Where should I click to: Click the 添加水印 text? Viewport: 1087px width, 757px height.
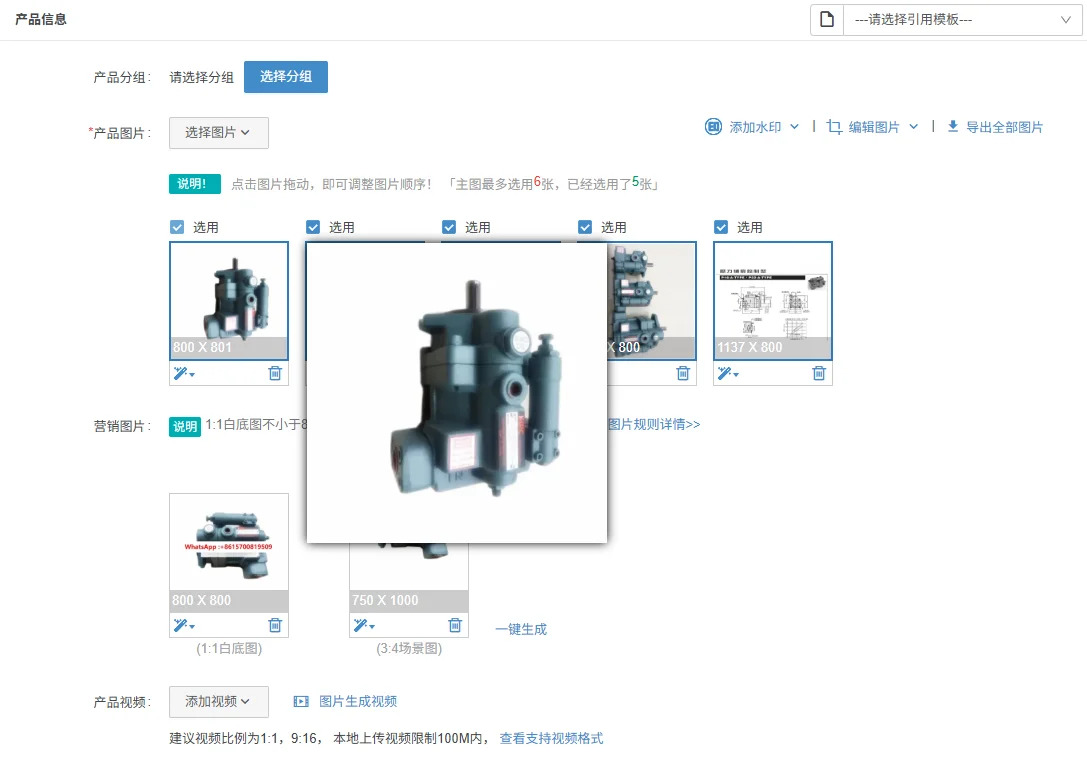(x=755, y=128)
